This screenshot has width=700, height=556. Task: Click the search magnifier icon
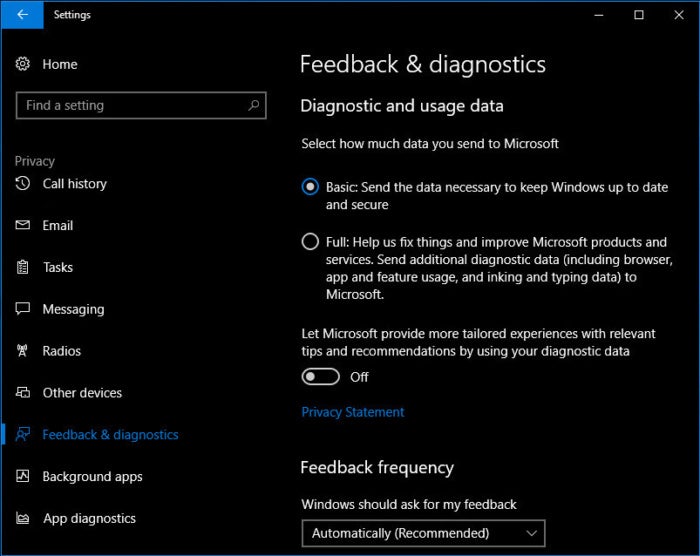pos(254,105)
